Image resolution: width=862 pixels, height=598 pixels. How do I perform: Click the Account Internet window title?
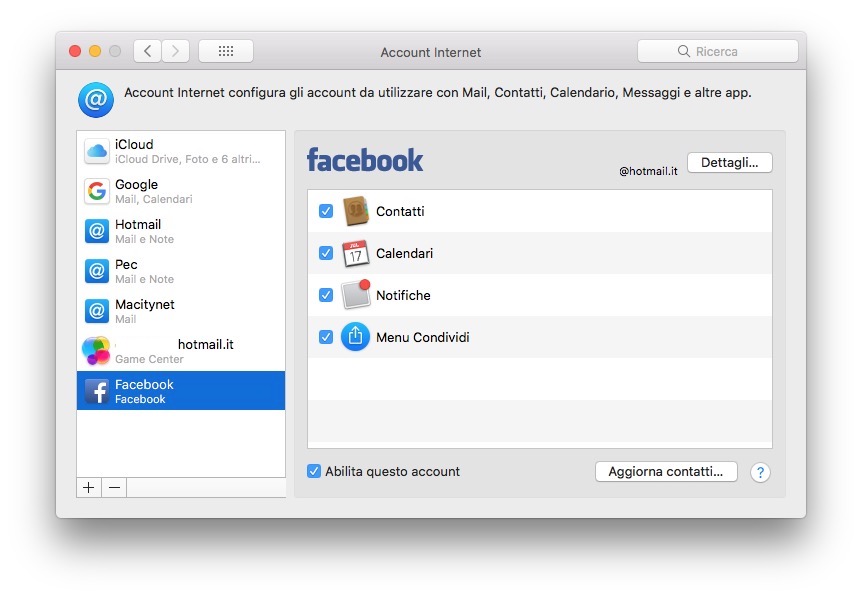click(430, 52)
